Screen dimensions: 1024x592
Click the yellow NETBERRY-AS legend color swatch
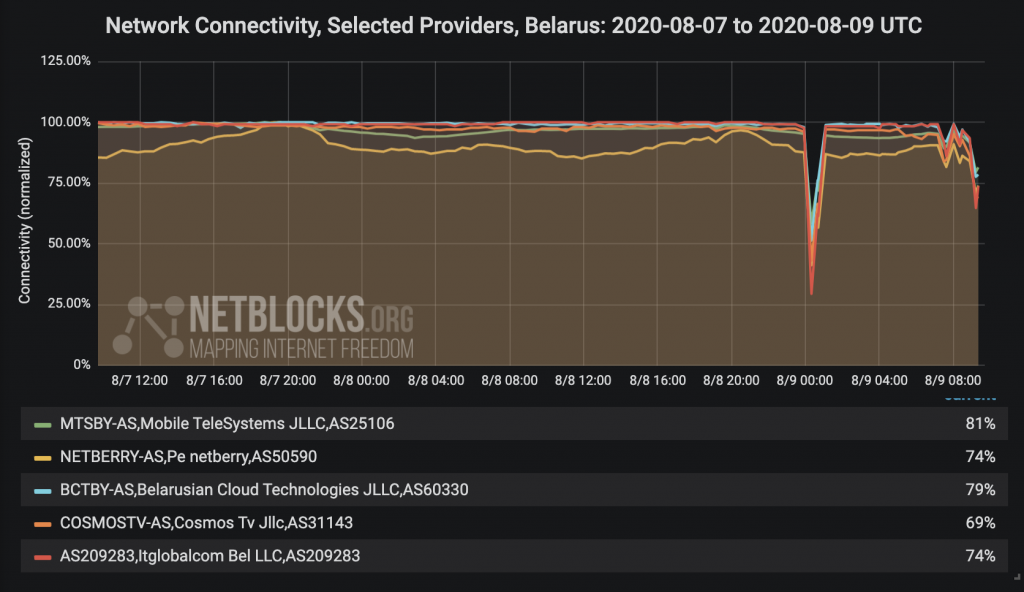(42, 458)
